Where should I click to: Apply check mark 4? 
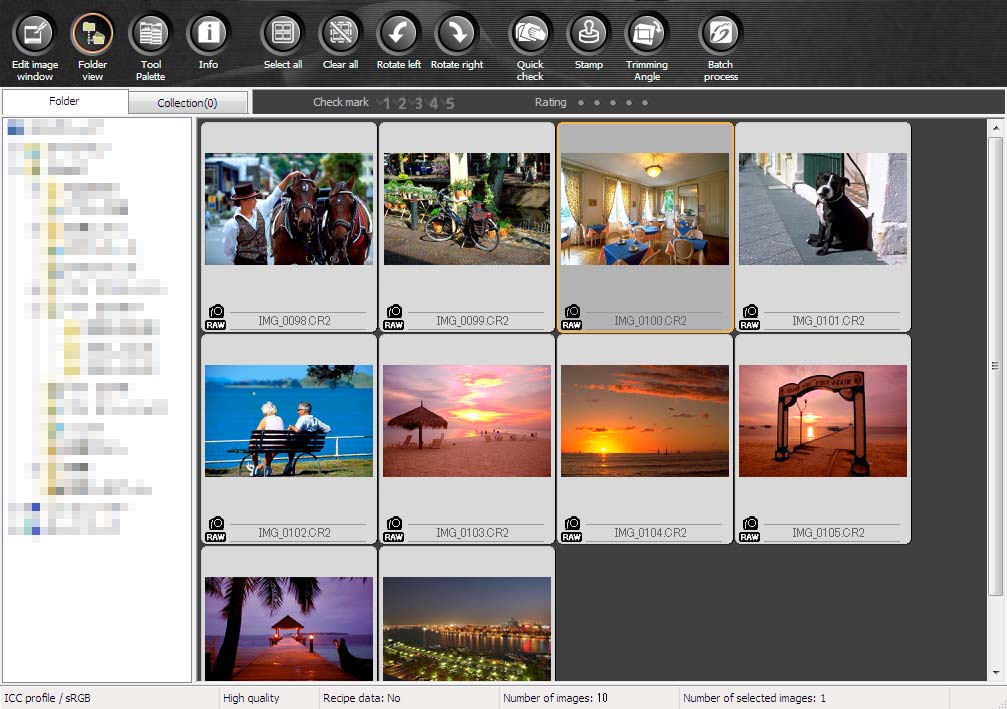[433, 103]
